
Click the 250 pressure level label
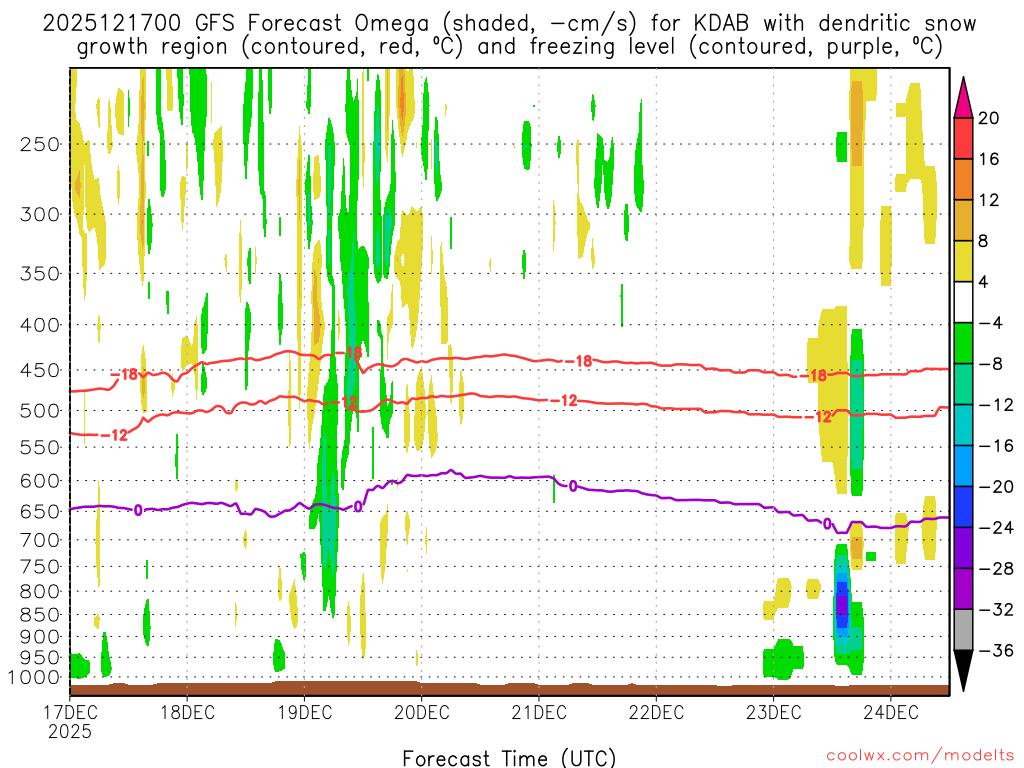40,144
